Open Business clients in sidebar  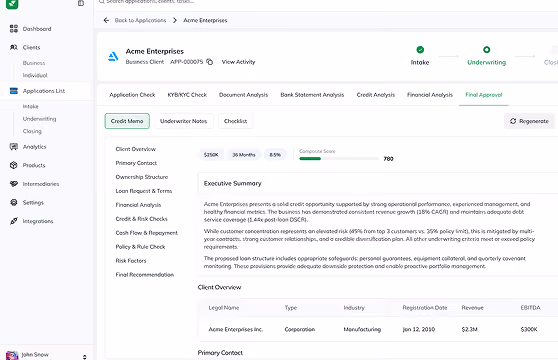(34, 63)
